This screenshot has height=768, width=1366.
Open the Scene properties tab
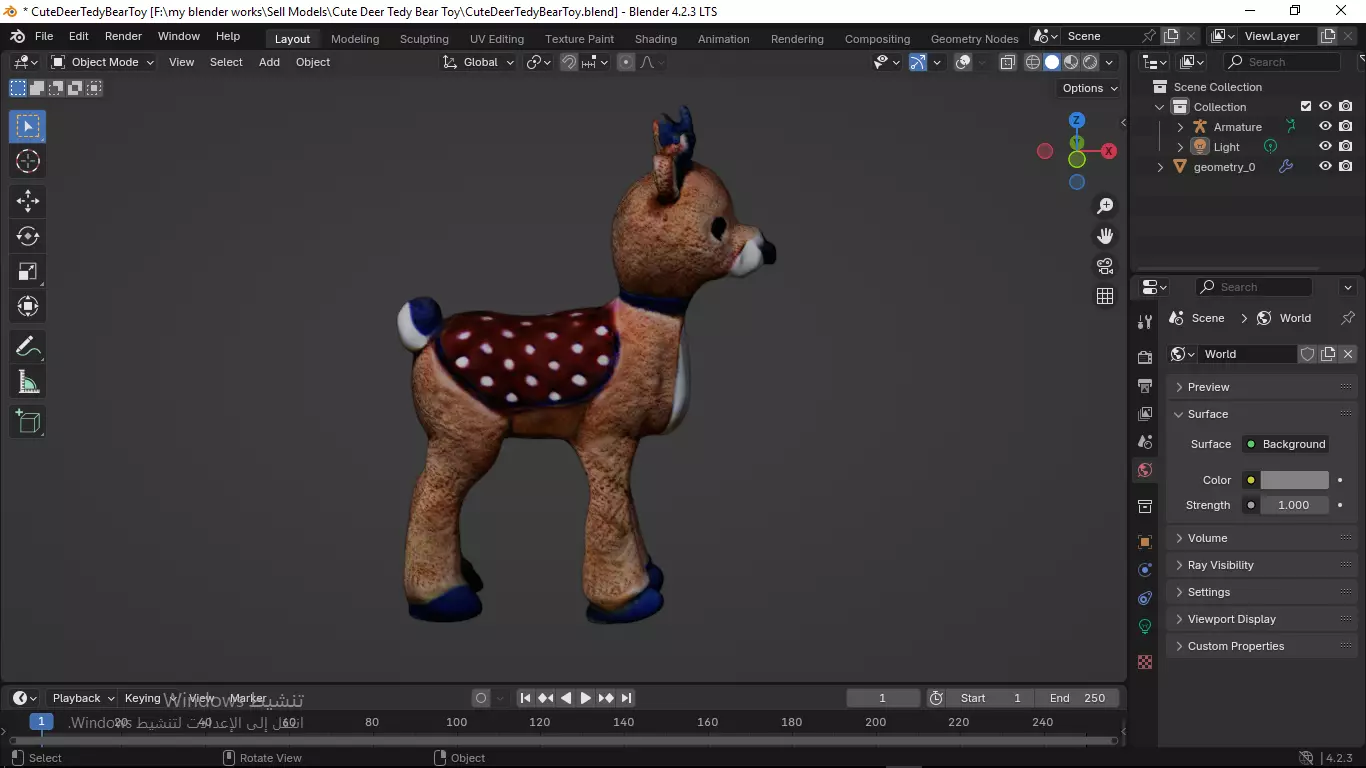click(x=1145, y=441)
